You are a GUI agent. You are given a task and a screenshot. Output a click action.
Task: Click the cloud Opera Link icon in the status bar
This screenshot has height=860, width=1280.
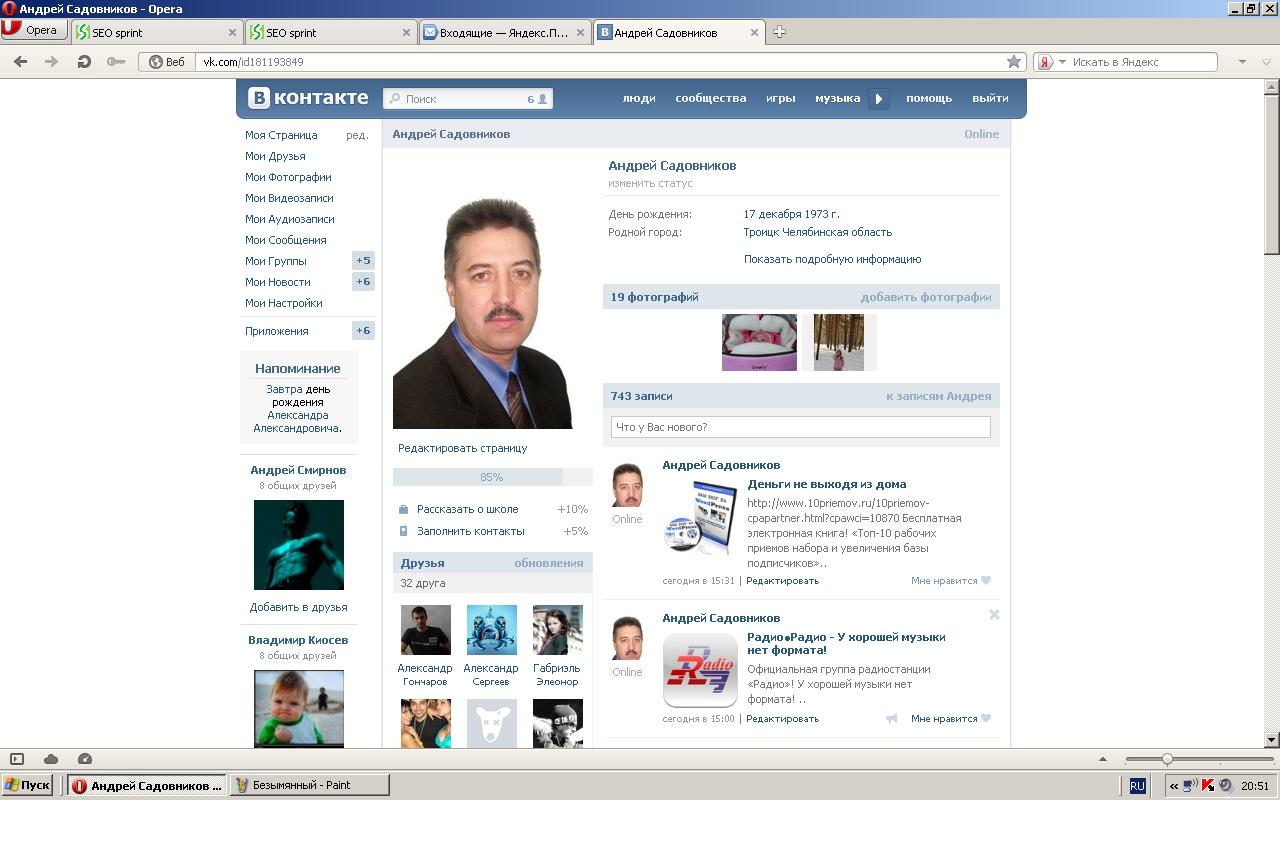[51, 759]
